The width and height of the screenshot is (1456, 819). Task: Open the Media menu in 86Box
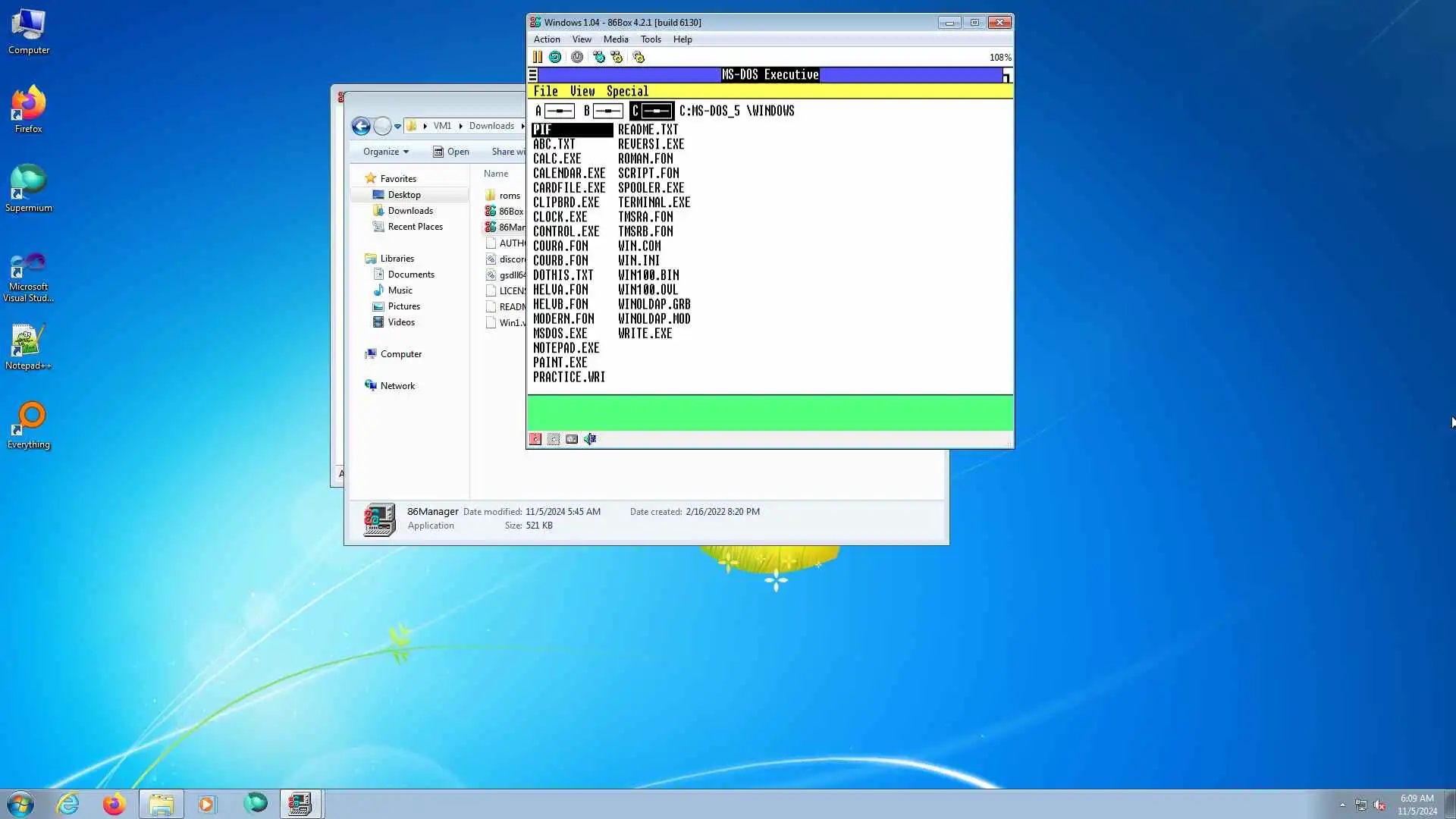tap(615, 39)
